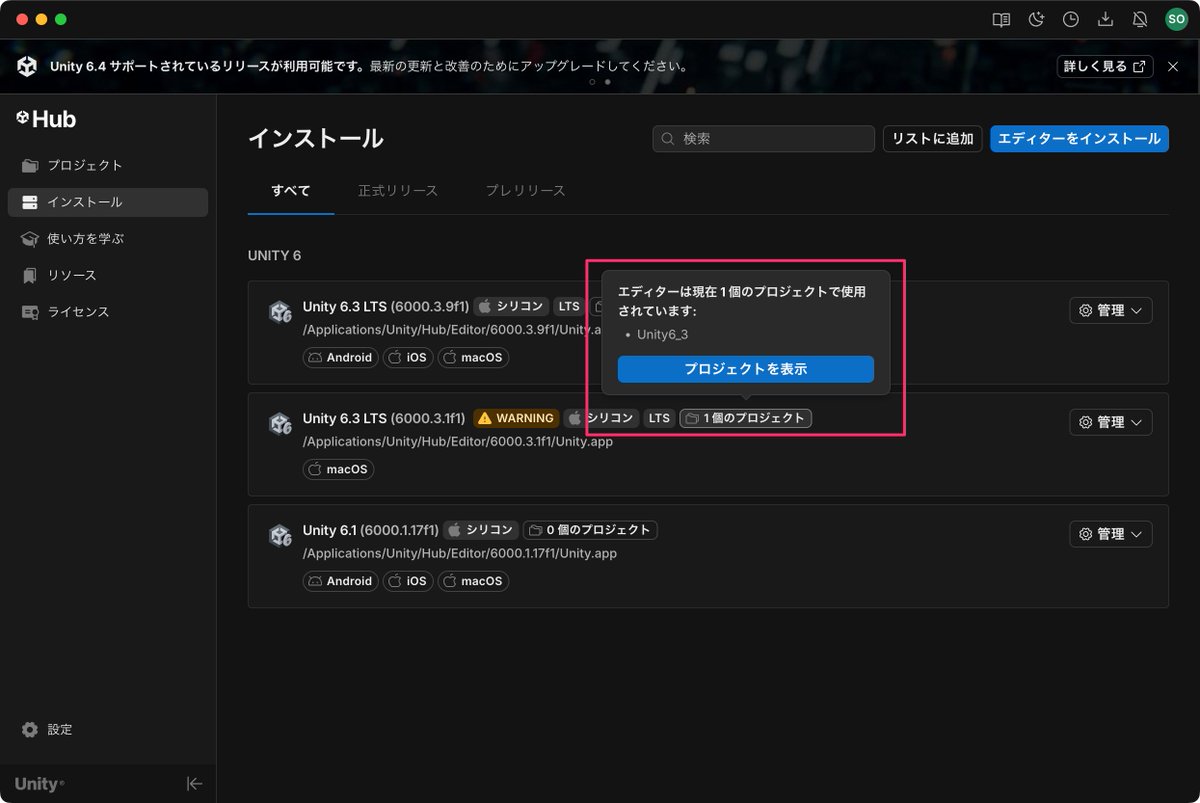The image size is (1200, 803).
Task: Click the Unity 6.3 LTS (6000.3.9f1) title
Action: pyautogui.click(x=384, y=306)
